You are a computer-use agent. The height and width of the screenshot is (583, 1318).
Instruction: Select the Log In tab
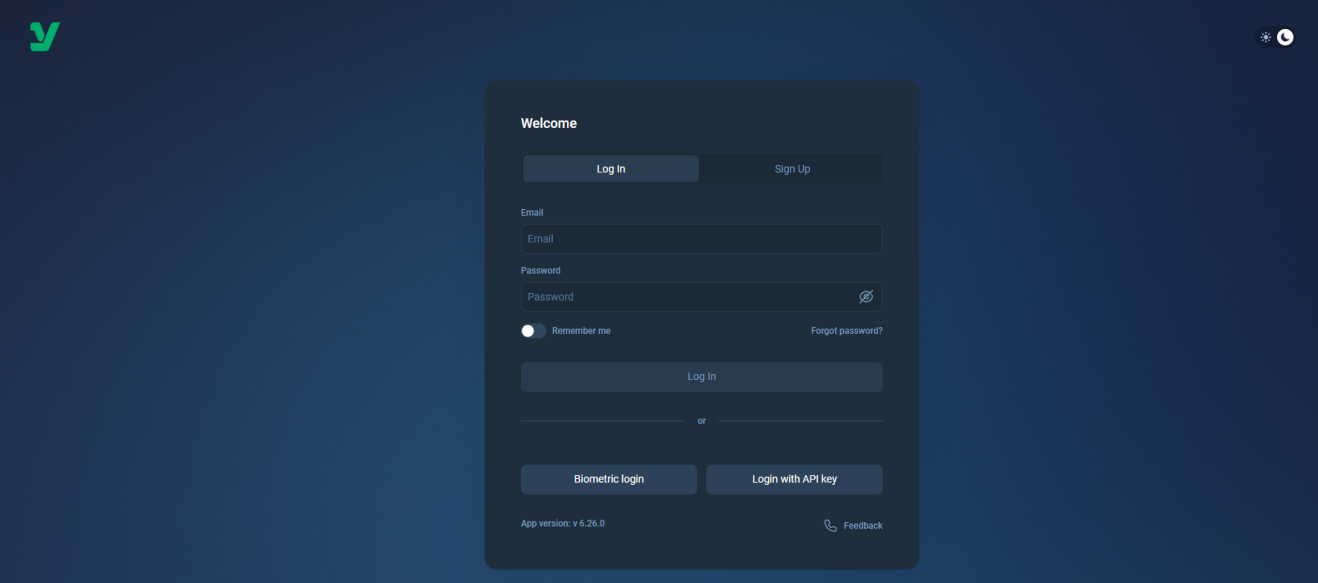(611, 169)
